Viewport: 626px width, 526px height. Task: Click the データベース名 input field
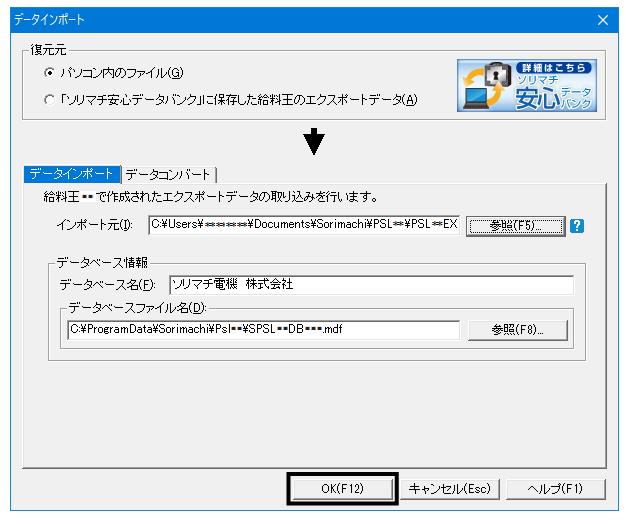coord(371,285)
